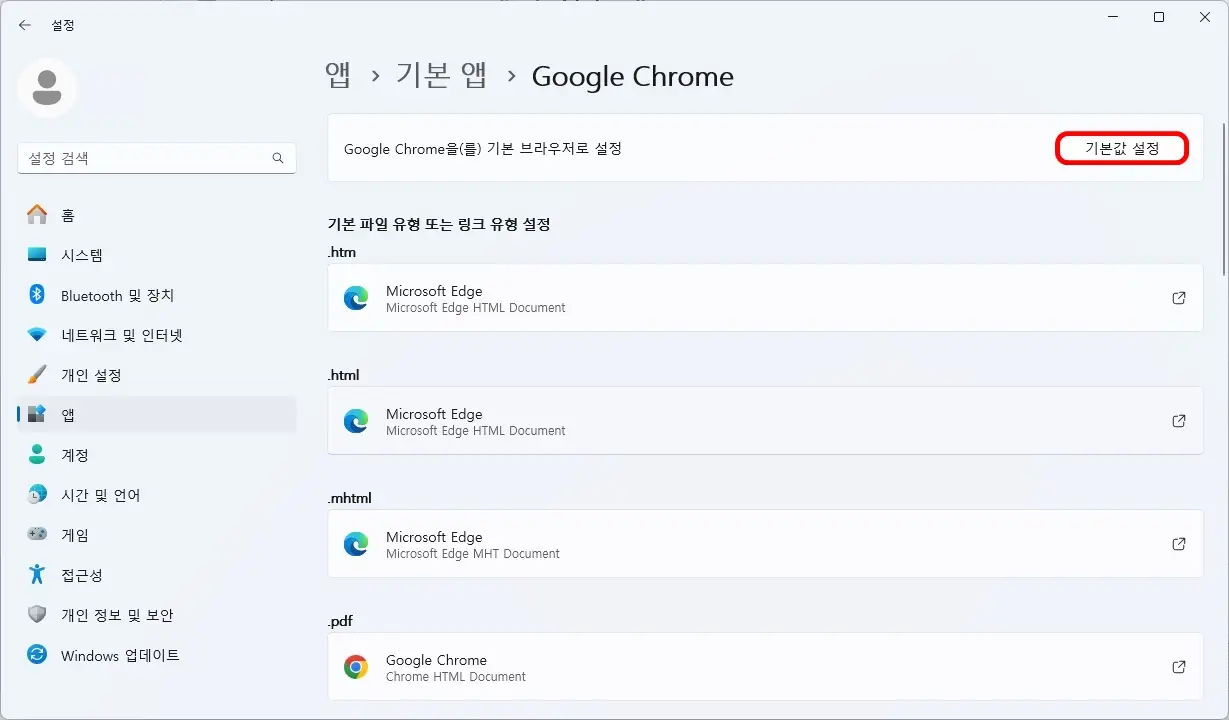
Task: Click the 기본 앱 breadcrumb link
Action: pos(441,76)
